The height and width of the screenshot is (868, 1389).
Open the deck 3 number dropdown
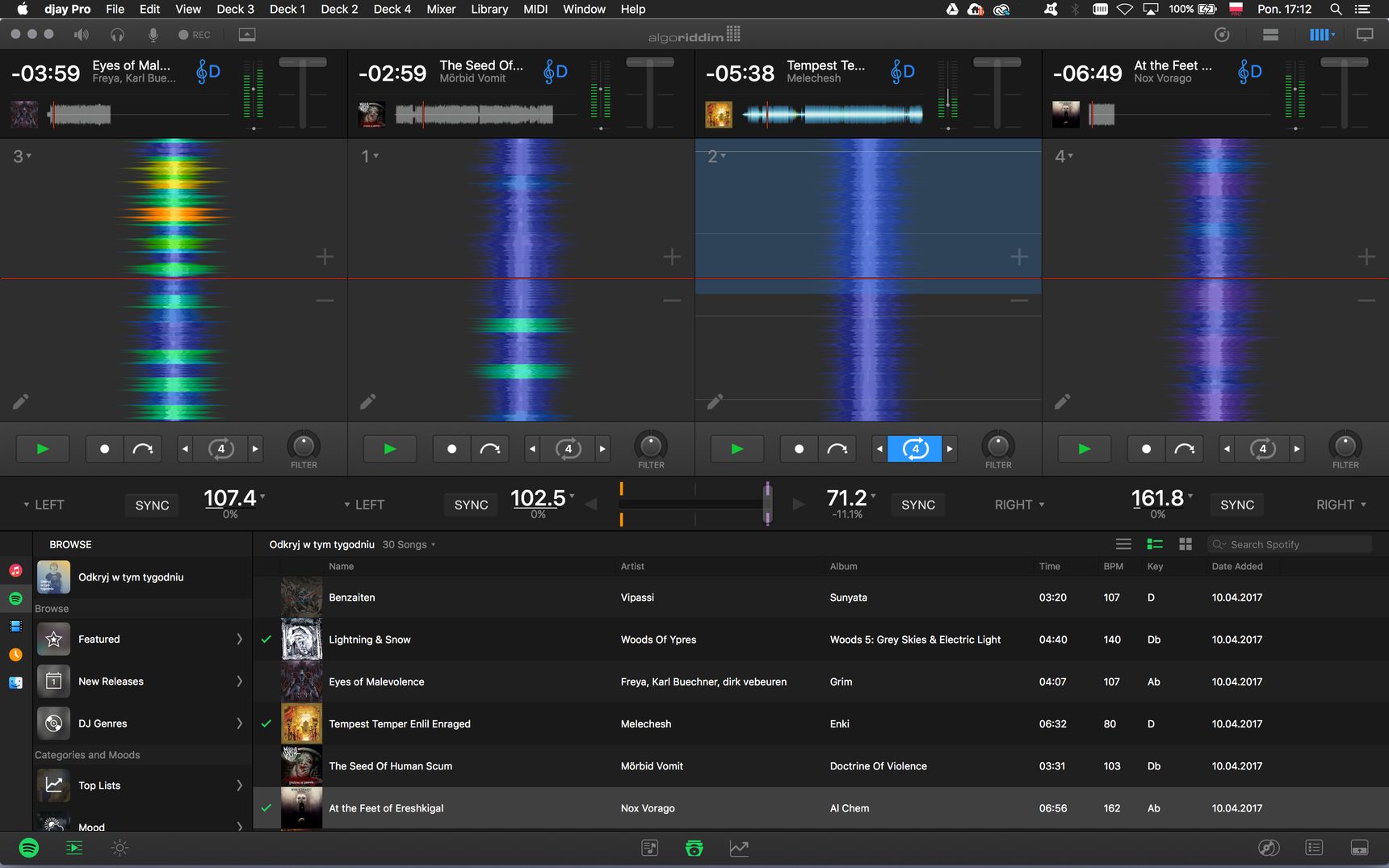(23, 156)
